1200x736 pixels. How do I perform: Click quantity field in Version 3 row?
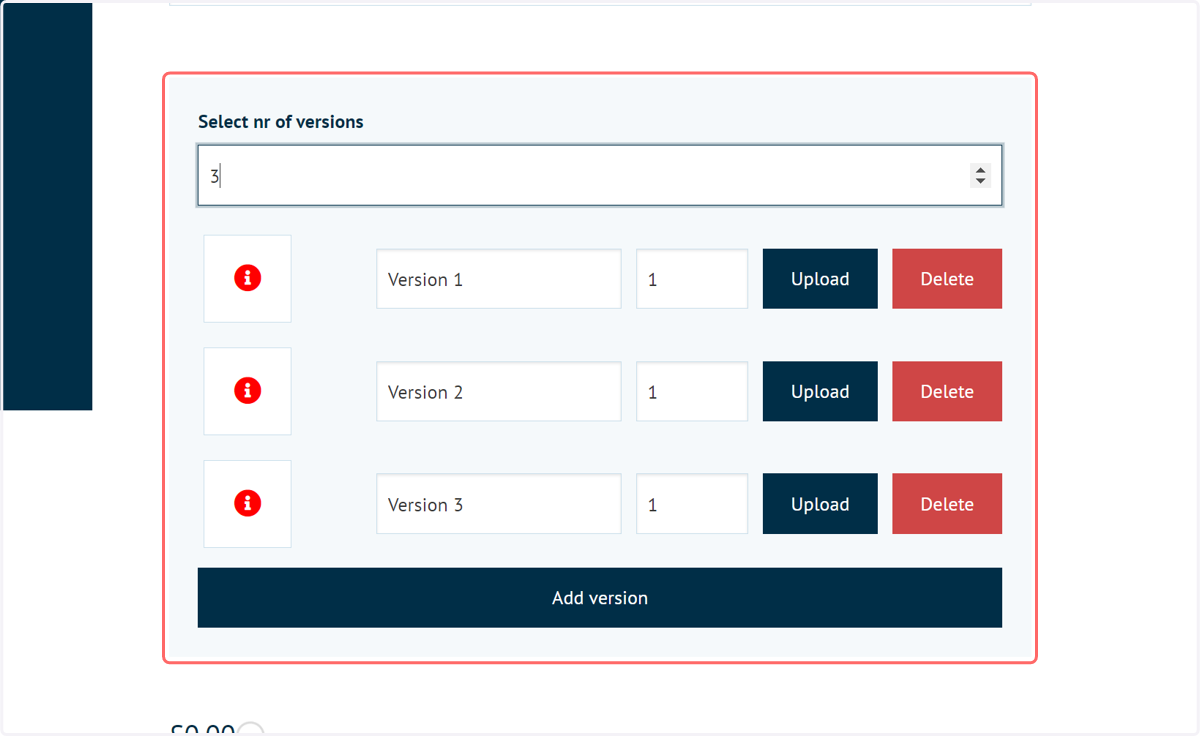tap(692, 504)
